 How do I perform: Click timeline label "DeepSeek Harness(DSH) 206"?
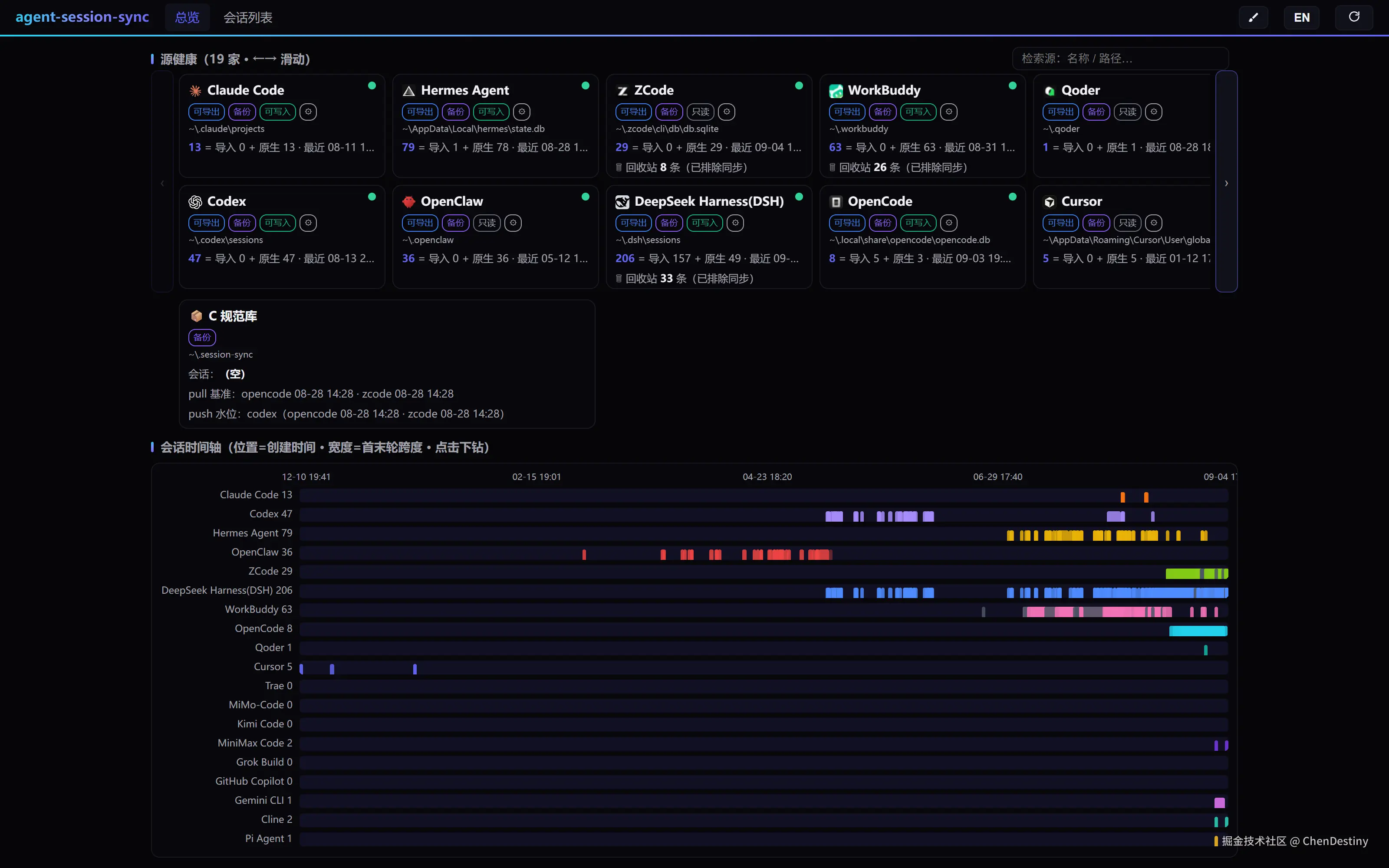pyautogui.click(x=227, y=590)
